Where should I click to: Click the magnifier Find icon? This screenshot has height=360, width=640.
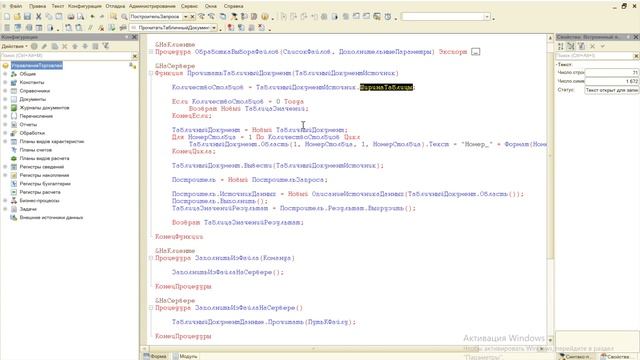pos(124,17)
